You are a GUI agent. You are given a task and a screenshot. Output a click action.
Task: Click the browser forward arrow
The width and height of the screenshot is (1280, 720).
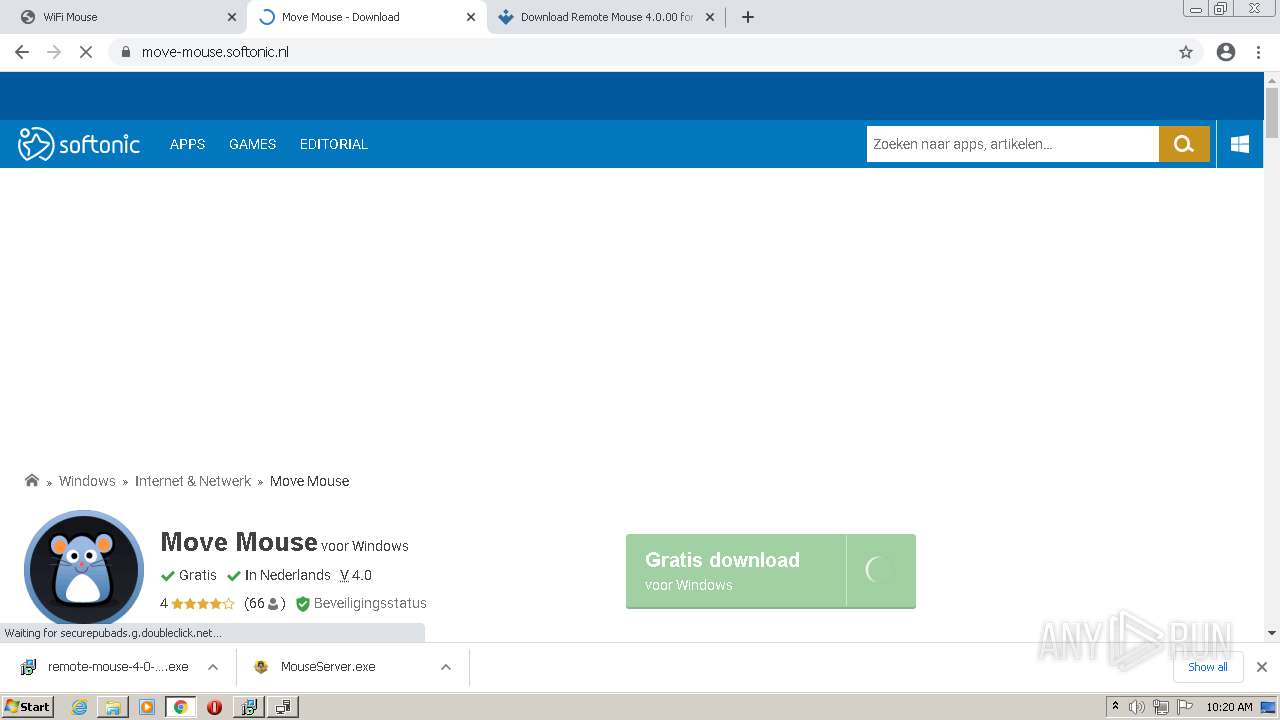[x=54, y=52]
